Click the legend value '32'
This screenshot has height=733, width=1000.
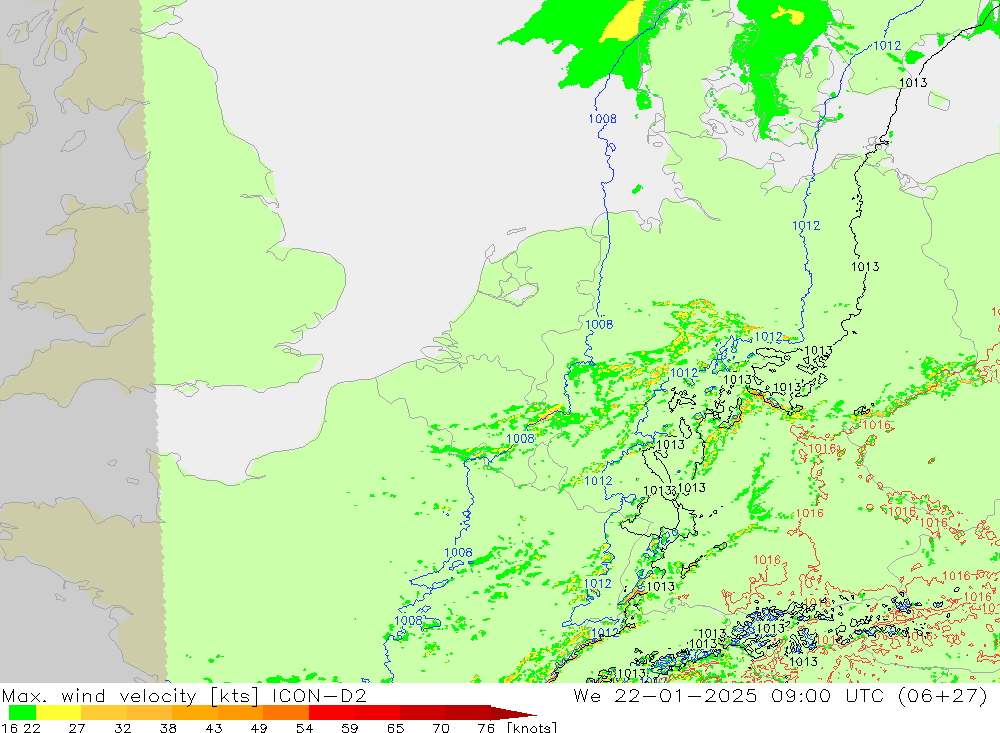point(122,728)
